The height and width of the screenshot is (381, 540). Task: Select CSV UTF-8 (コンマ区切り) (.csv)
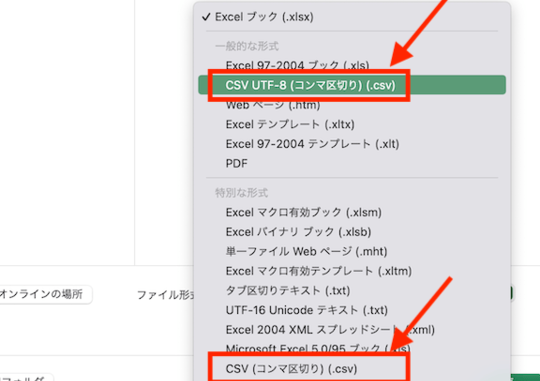(x=352, y=85)
